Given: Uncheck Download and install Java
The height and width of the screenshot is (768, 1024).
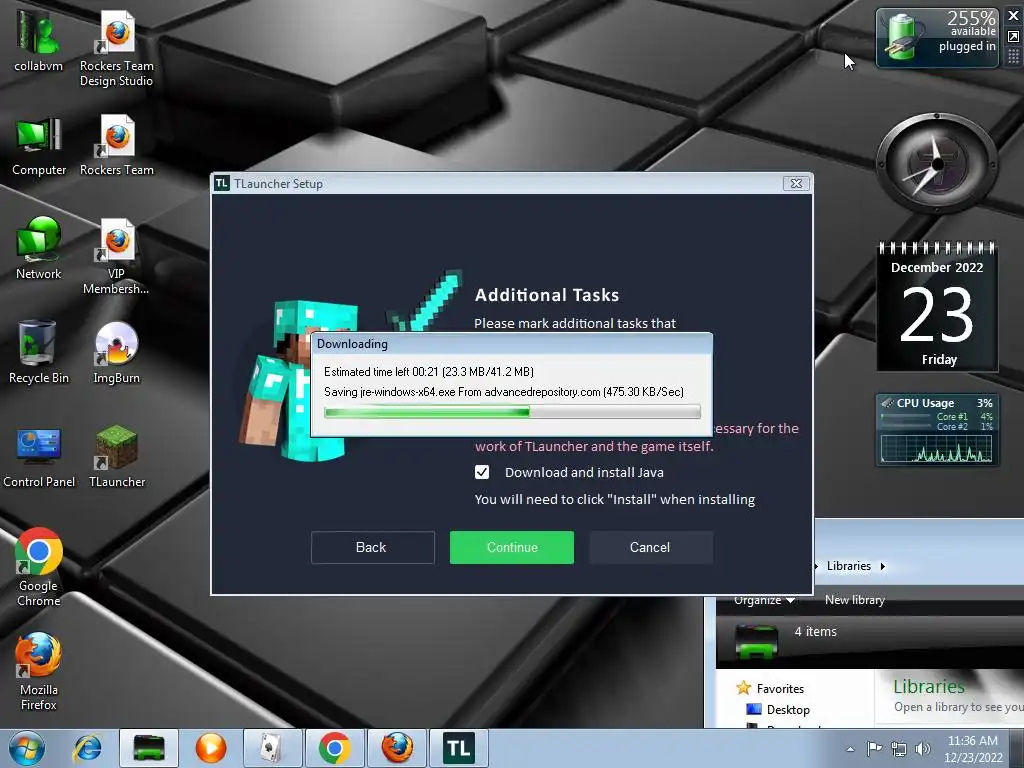Looking at the screenshot, I should tap(482, 472).
